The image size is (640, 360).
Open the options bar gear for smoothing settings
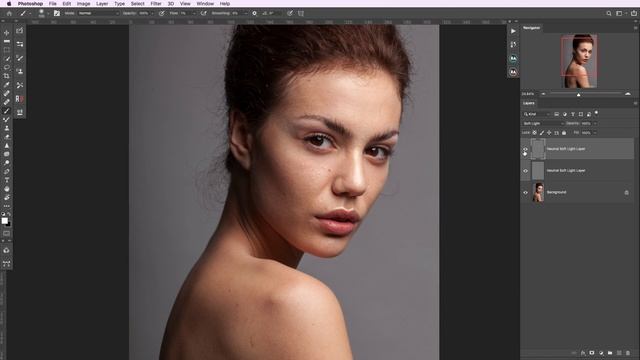coord(254,13)
